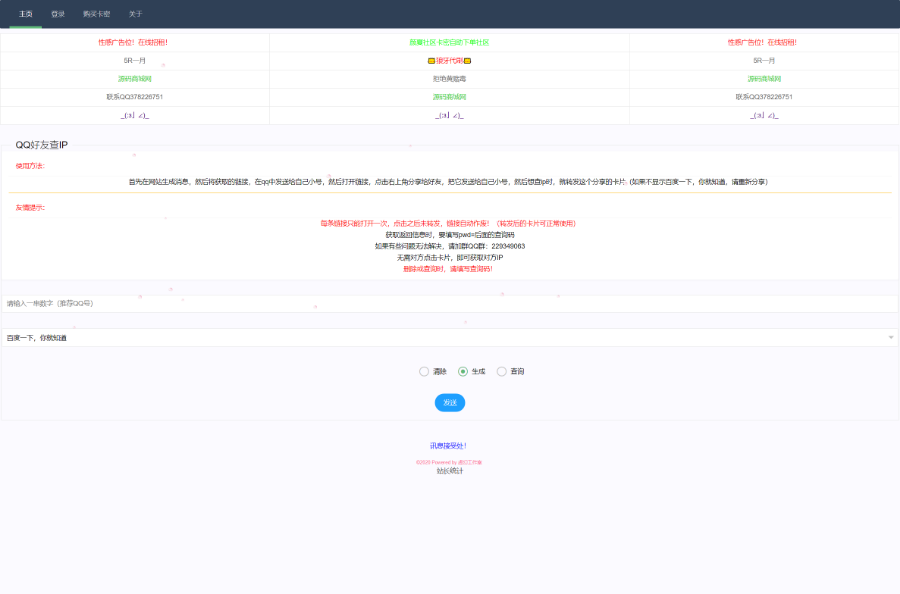The image size is (900, 594).
Task: Click the 强珍代刷 ad link
Action: coord(449,61)
